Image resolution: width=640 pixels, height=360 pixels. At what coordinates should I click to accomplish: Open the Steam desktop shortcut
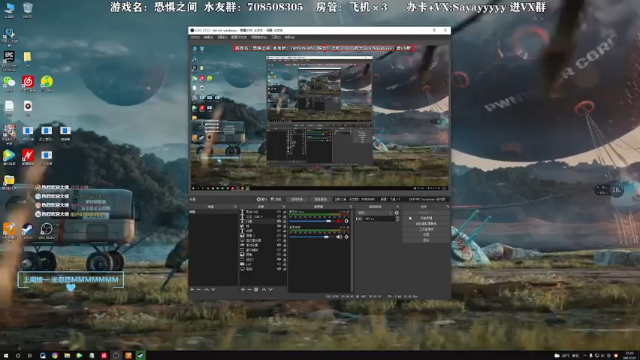coord(28,231)
